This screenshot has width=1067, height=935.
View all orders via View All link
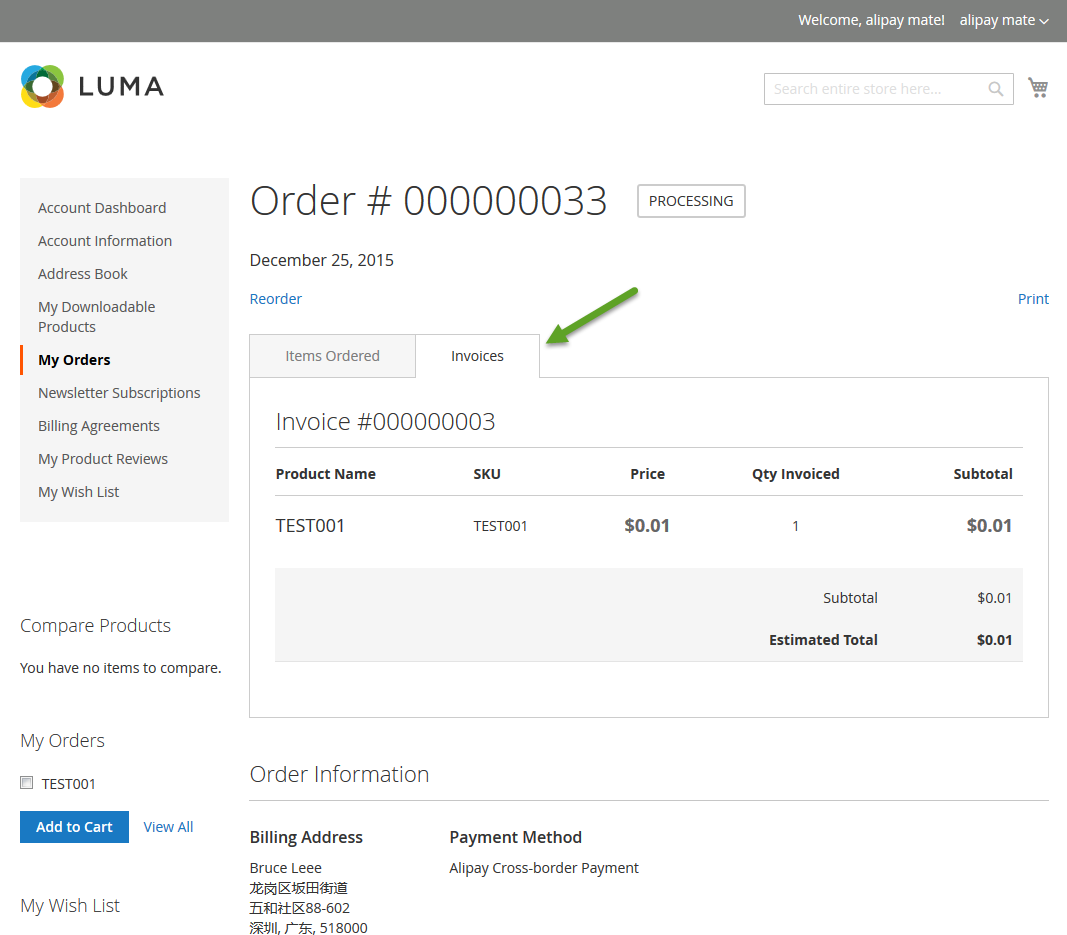coord(167,826)
